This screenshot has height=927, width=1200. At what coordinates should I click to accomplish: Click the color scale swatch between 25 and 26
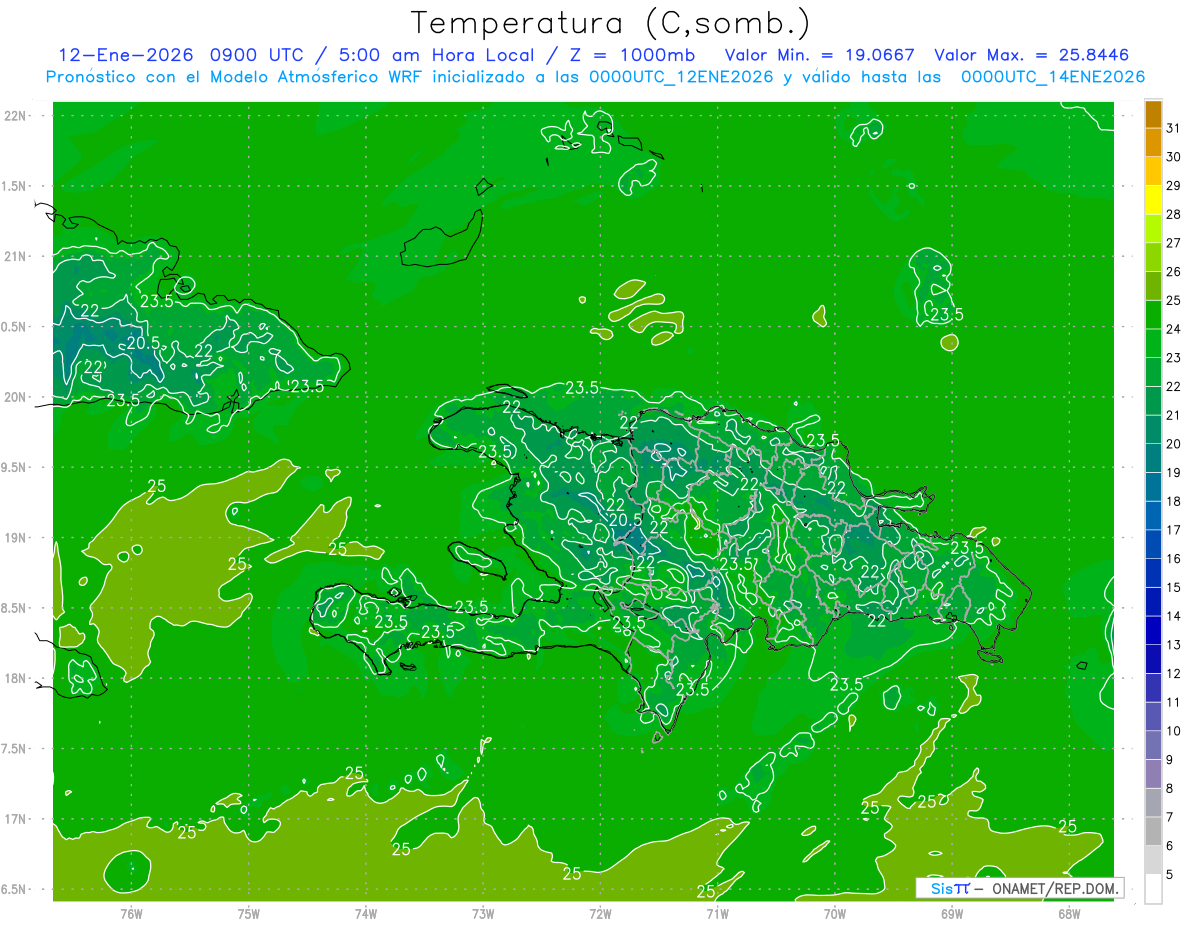(1153, 285)
